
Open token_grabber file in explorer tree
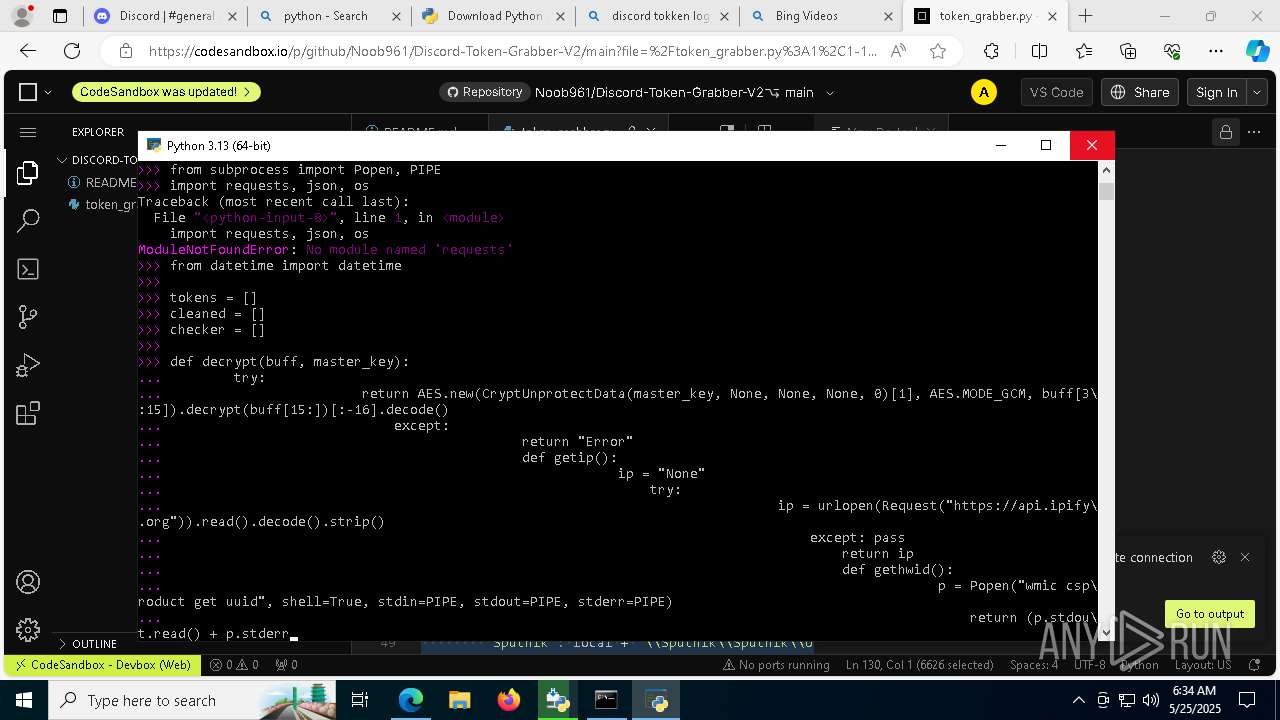(x=103, y=204)
